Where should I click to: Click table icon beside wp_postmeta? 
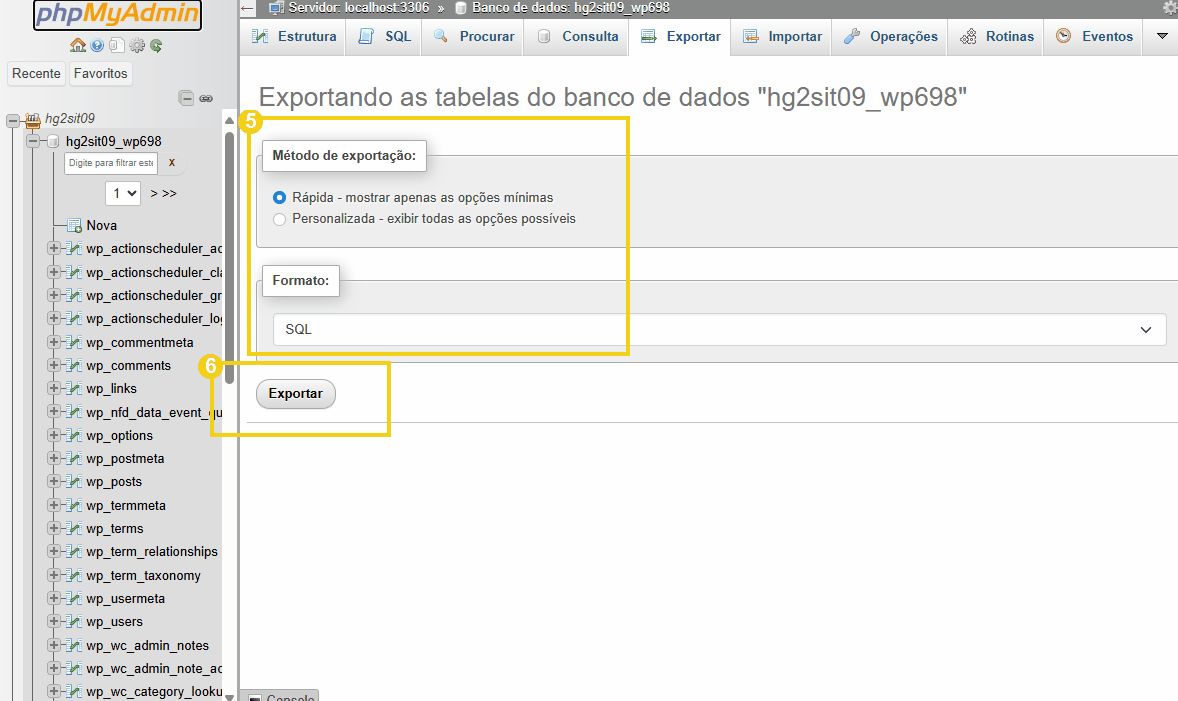(x=74, y=458)
